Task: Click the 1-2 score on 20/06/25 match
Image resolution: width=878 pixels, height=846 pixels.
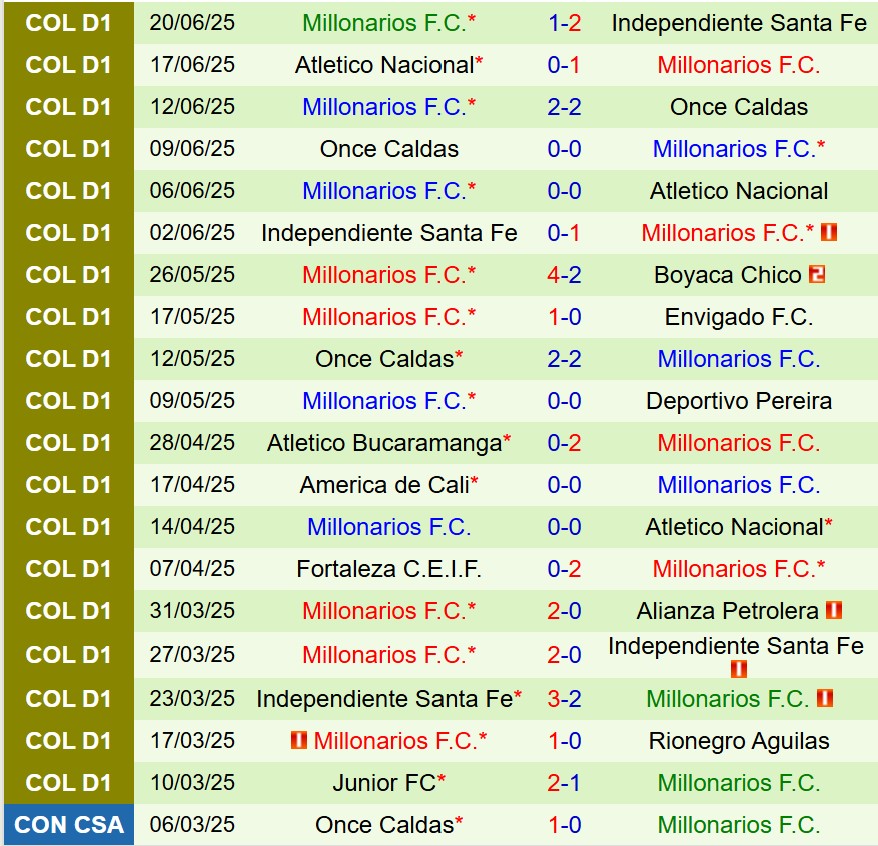Action: point(564,23)
